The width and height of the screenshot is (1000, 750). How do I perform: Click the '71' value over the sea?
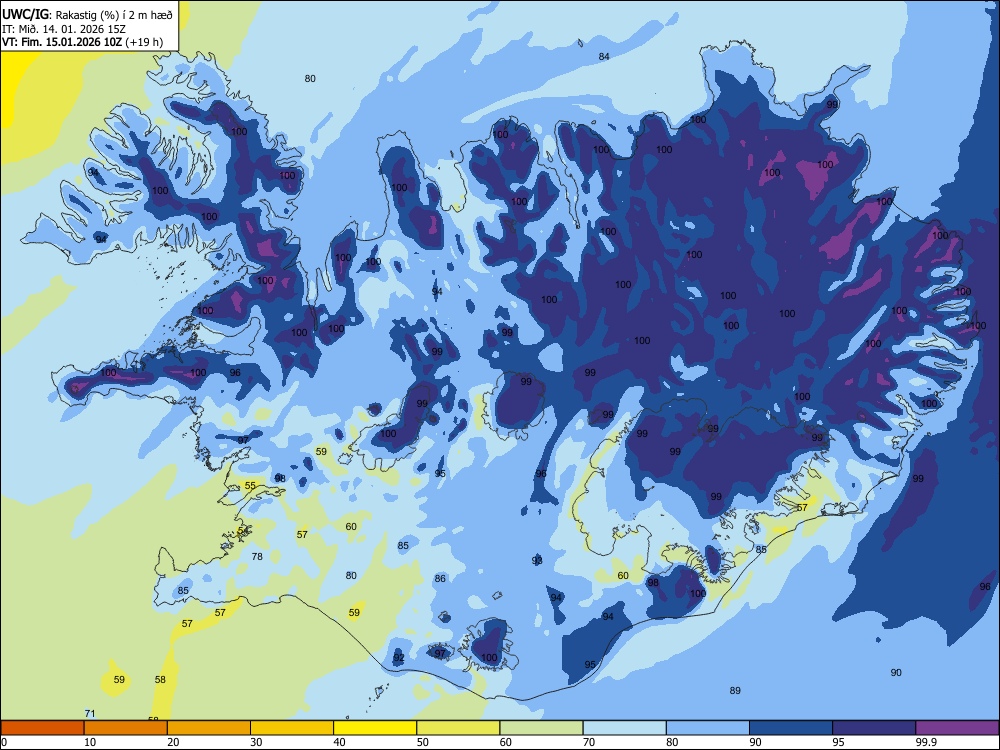[x=90, y=714]
